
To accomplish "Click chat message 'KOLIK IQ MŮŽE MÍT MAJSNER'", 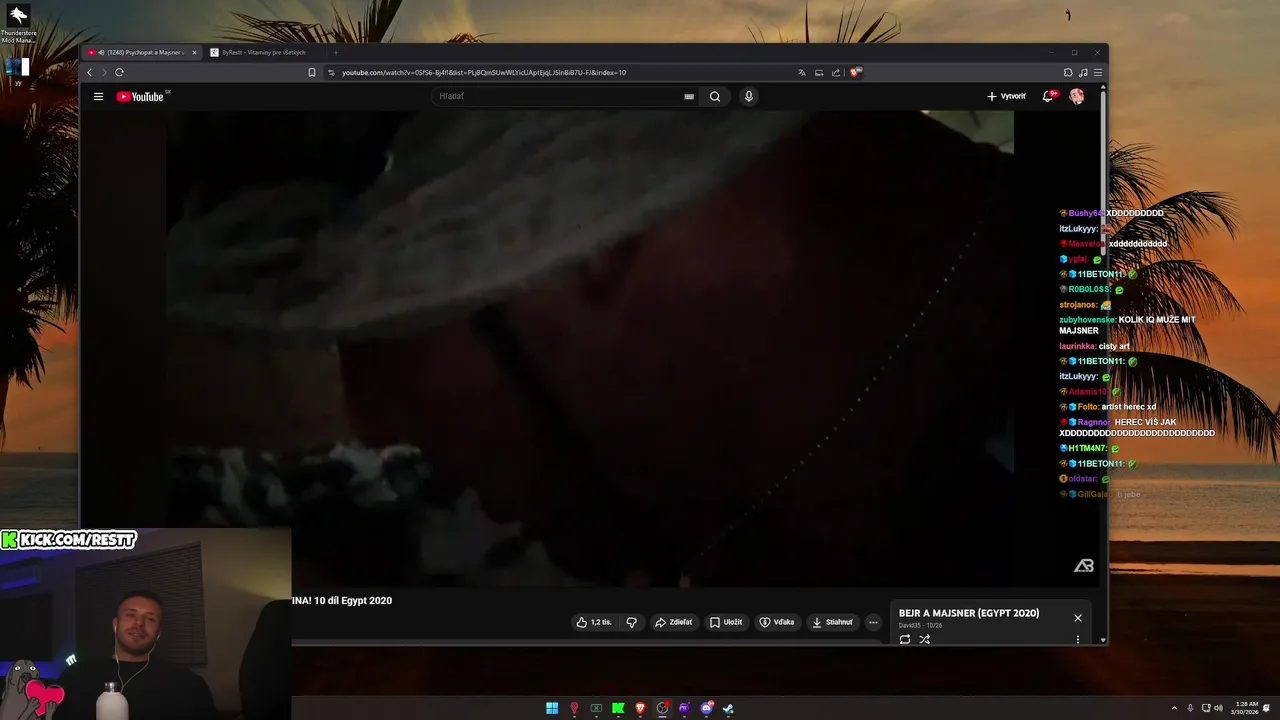I will pyautogui.click(x=1127, y=325).
